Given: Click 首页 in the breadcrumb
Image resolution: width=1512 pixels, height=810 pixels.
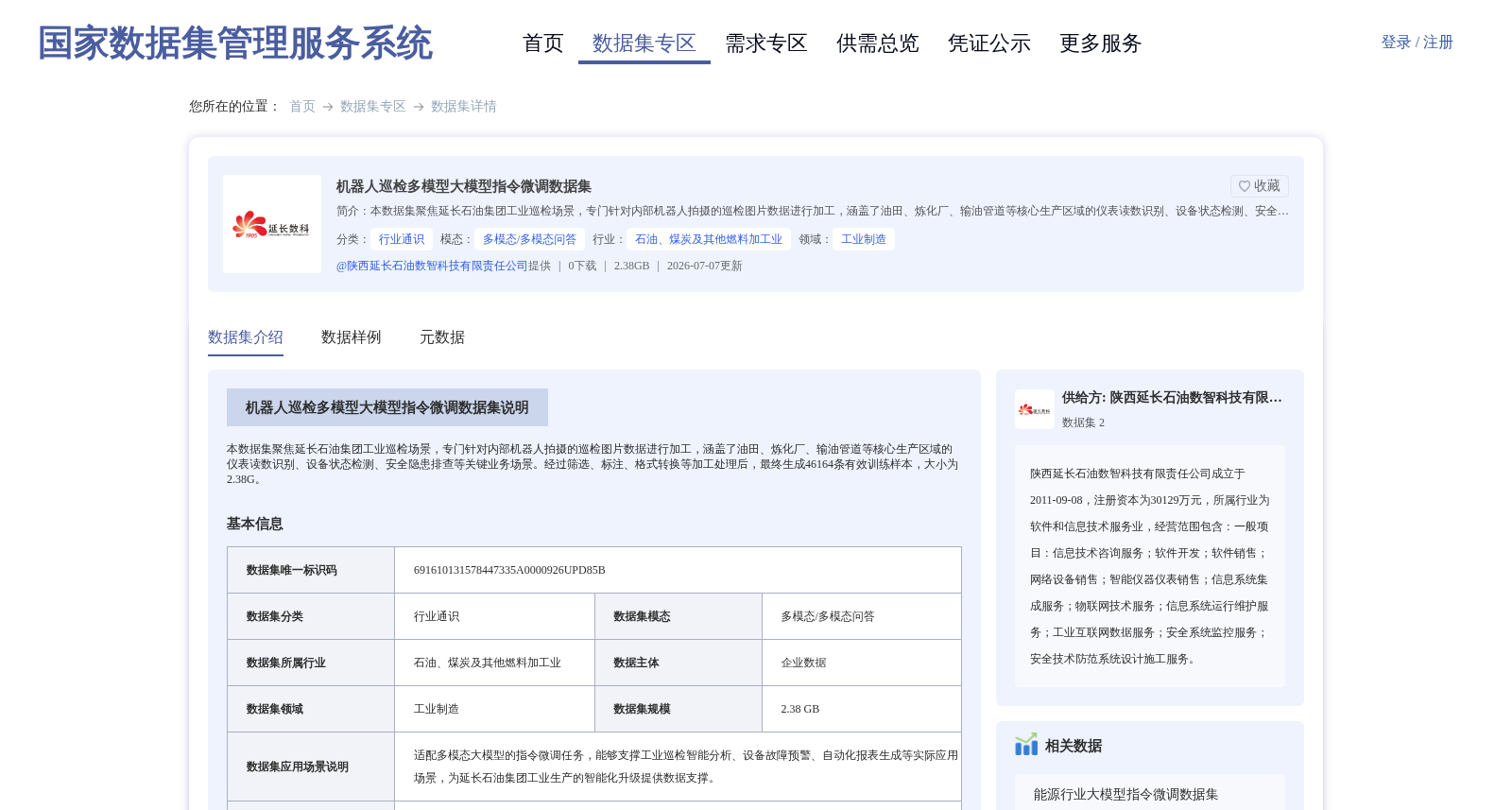Looking at the screenshot, I should [302, 107].
